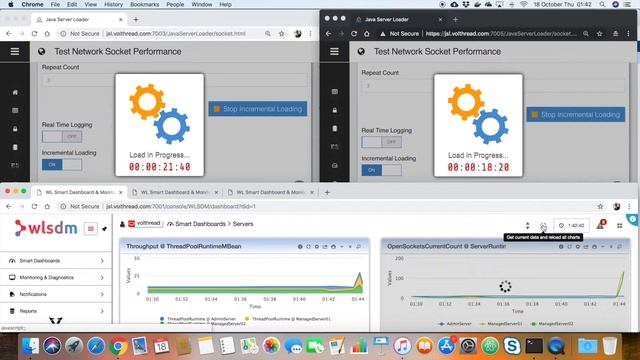Refresh the OpenSocketsCurrentCount chart panel

tap(569, 247)
